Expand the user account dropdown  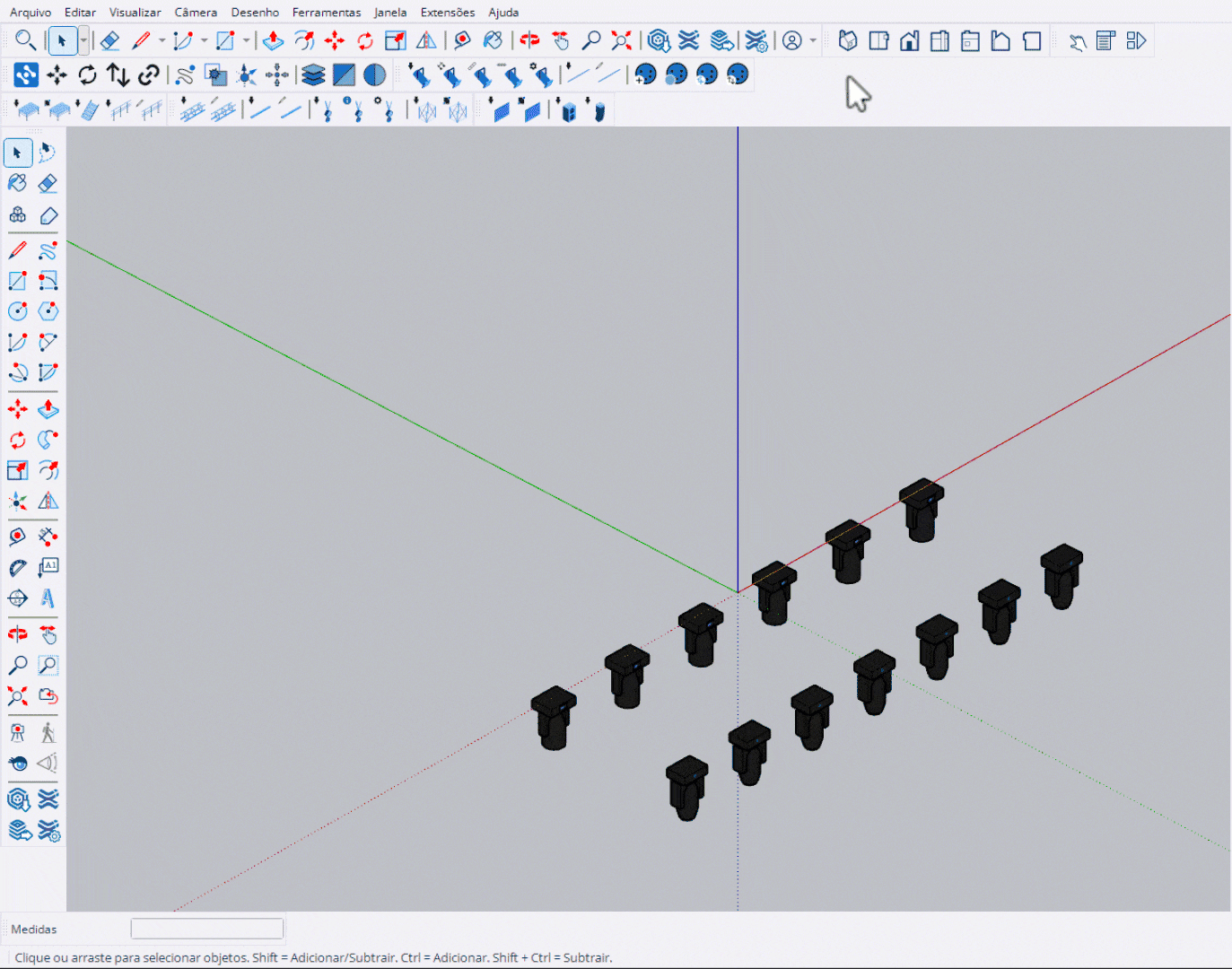coord(813,41)
